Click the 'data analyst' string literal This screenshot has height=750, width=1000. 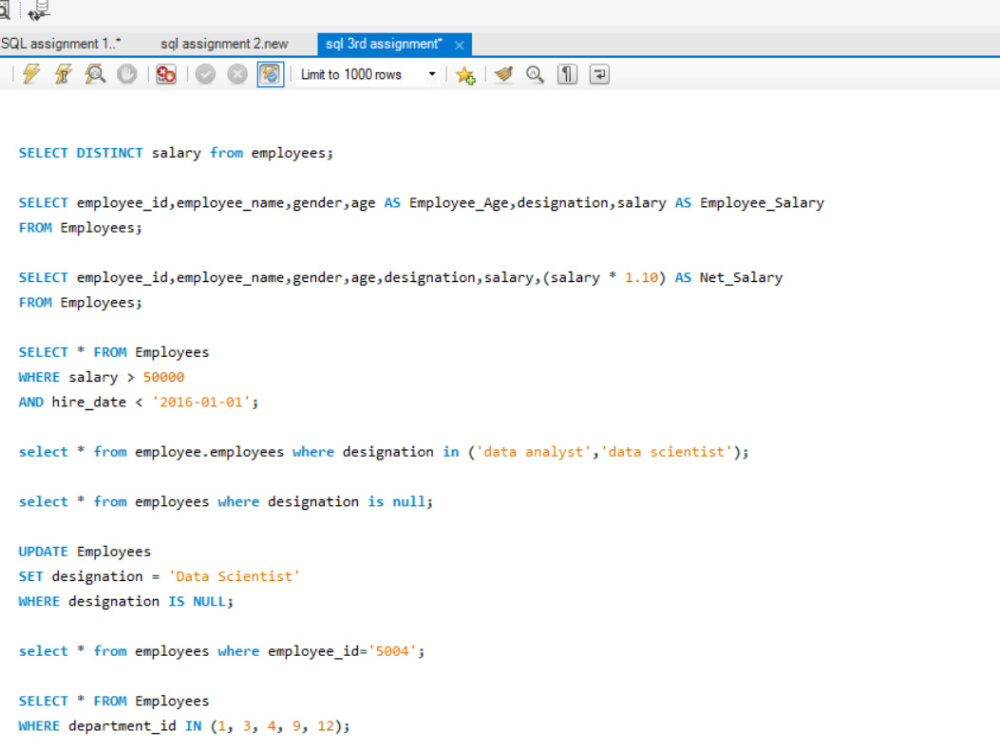(534, 452)
